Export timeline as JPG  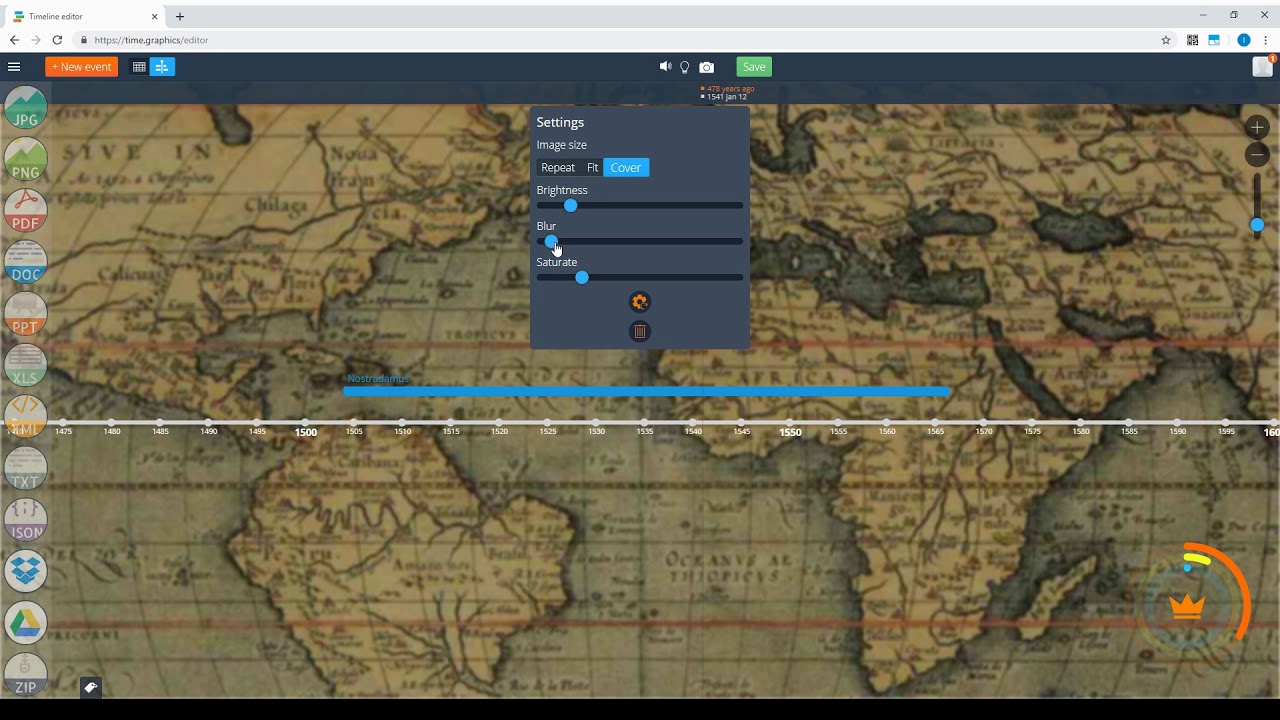[26, 108]
